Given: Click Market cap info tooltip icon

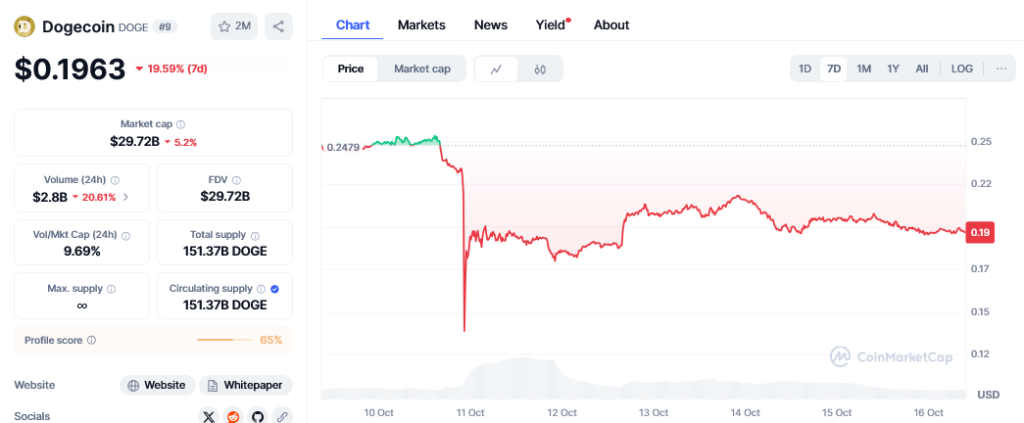Looking at the screenshot, I should pos(181,124).
